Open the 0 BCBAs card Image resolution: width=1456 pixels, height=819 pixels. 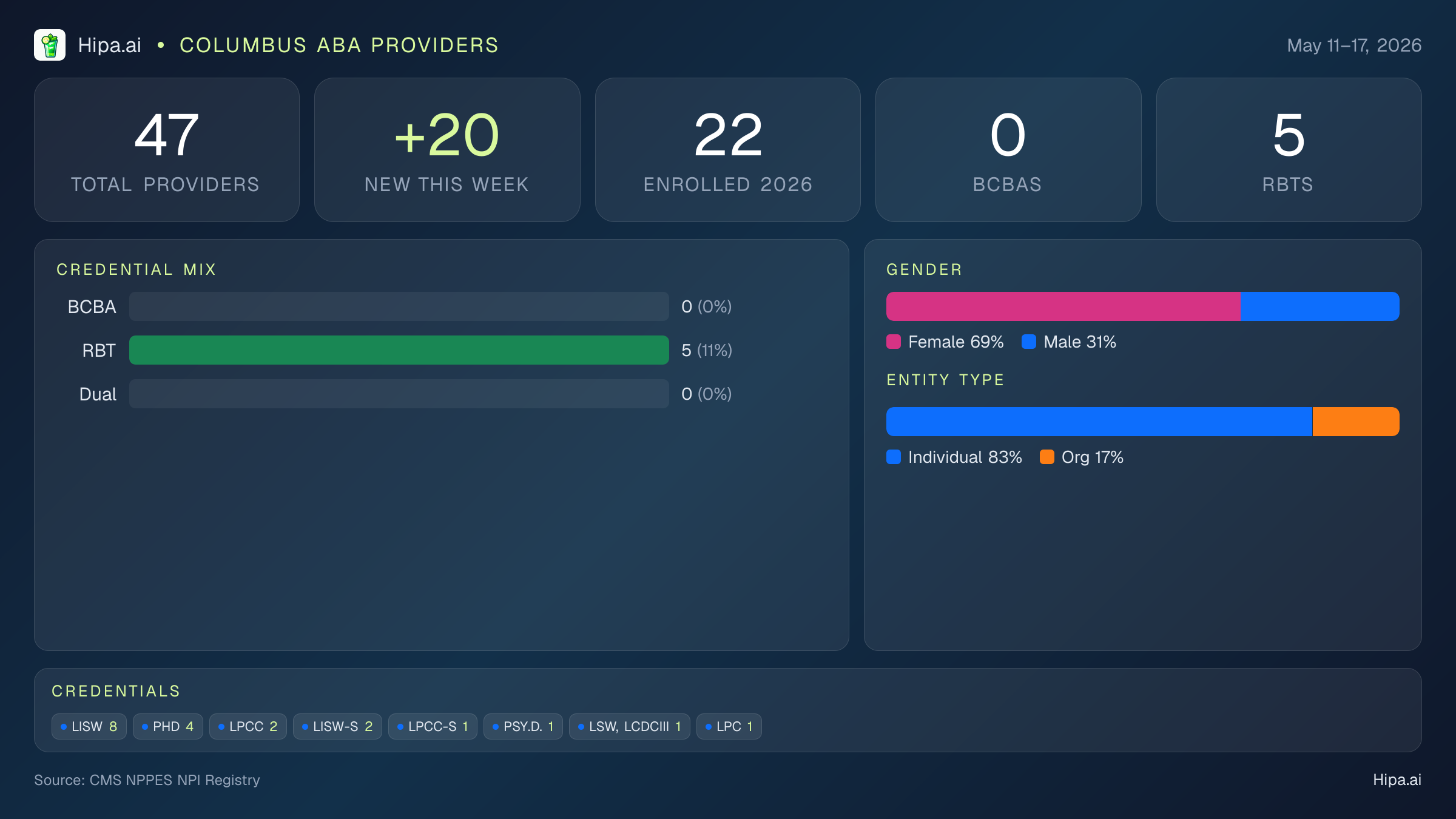point(1008,150)
